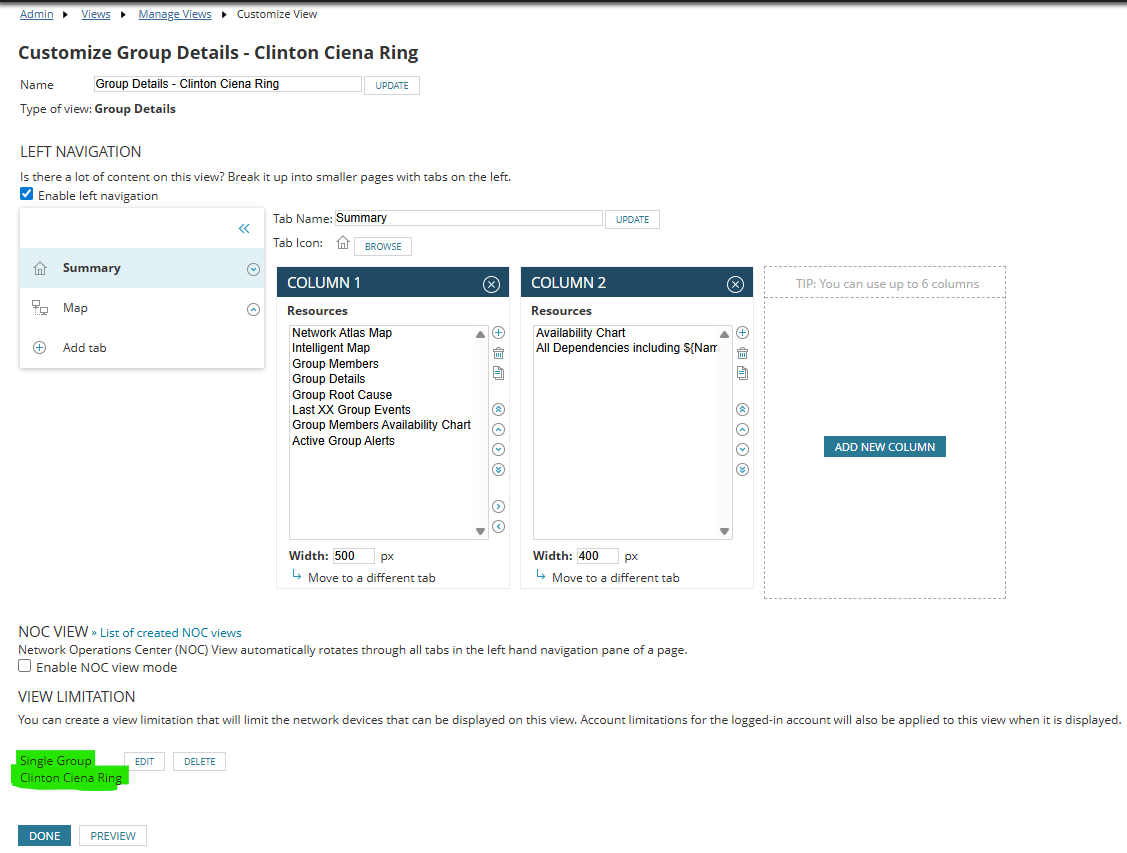The width and height of the screenshot is (1127, 853).
Task: Open List of created NOC views
Action: [x=170, y=633]
